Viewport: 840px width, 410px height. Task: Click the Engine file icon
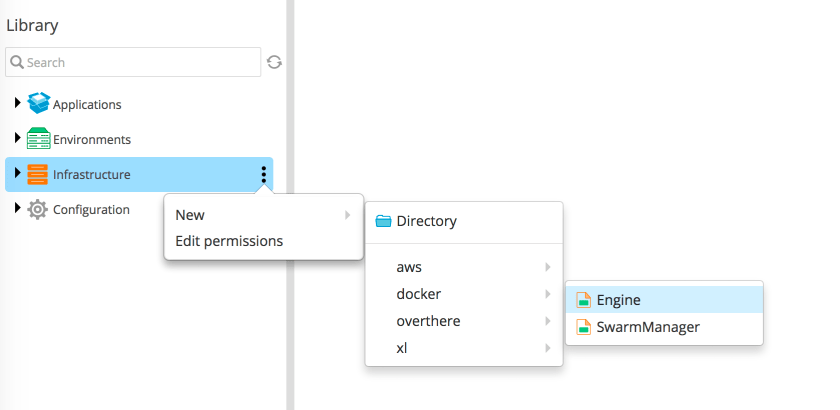[582, 300]
